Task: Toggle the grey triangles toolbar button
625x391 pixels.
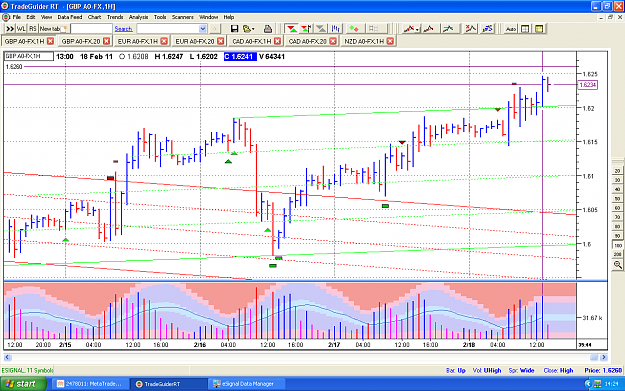Action: [x=321, y=29]
